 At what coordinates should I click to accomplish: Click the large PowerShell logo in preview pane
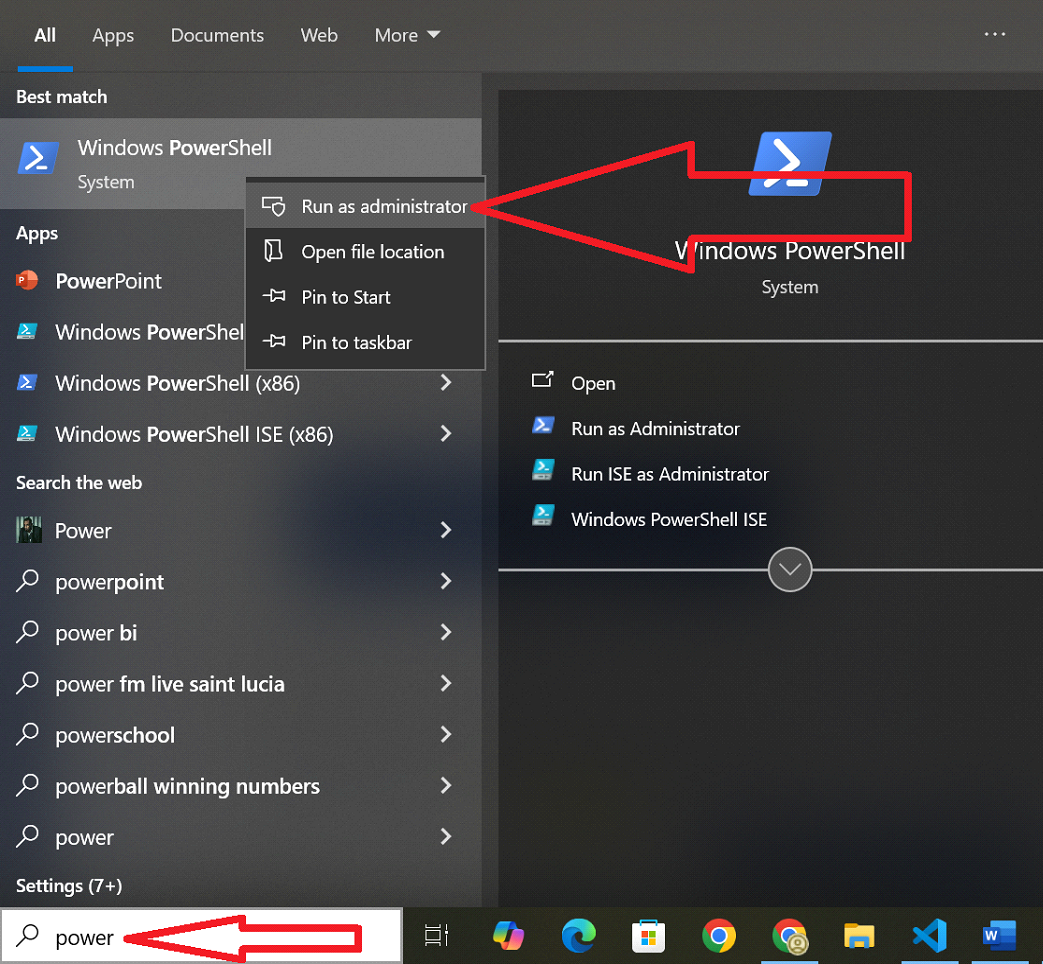pyautogui.click(x=790, y=164)
